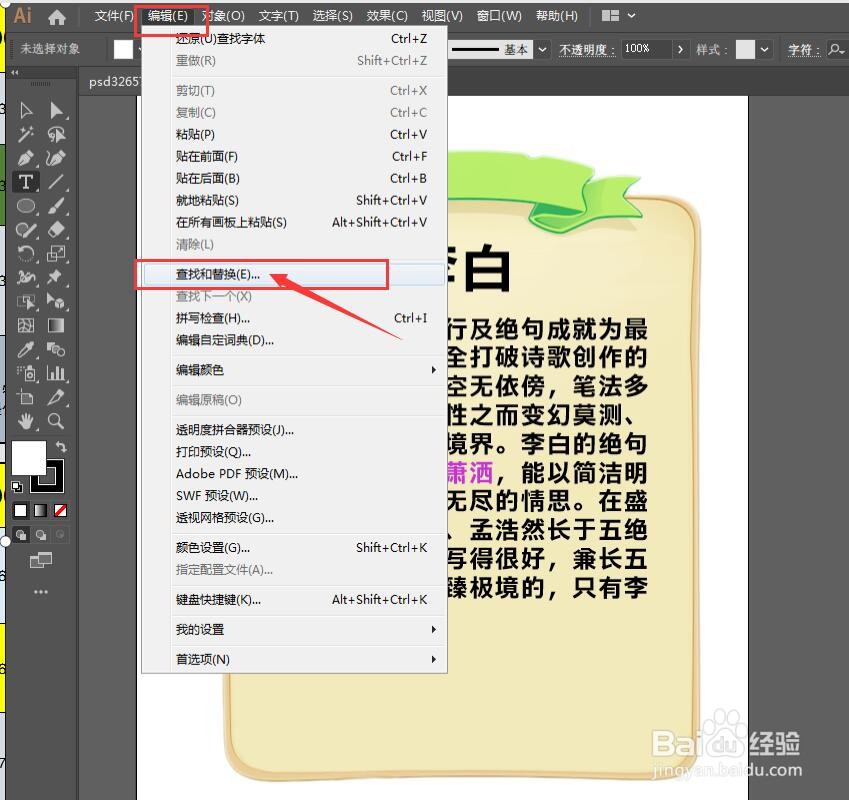The height and width of the screenshot is (800, 849).
Task: Select the Pen tool
Action: point(27,158)
